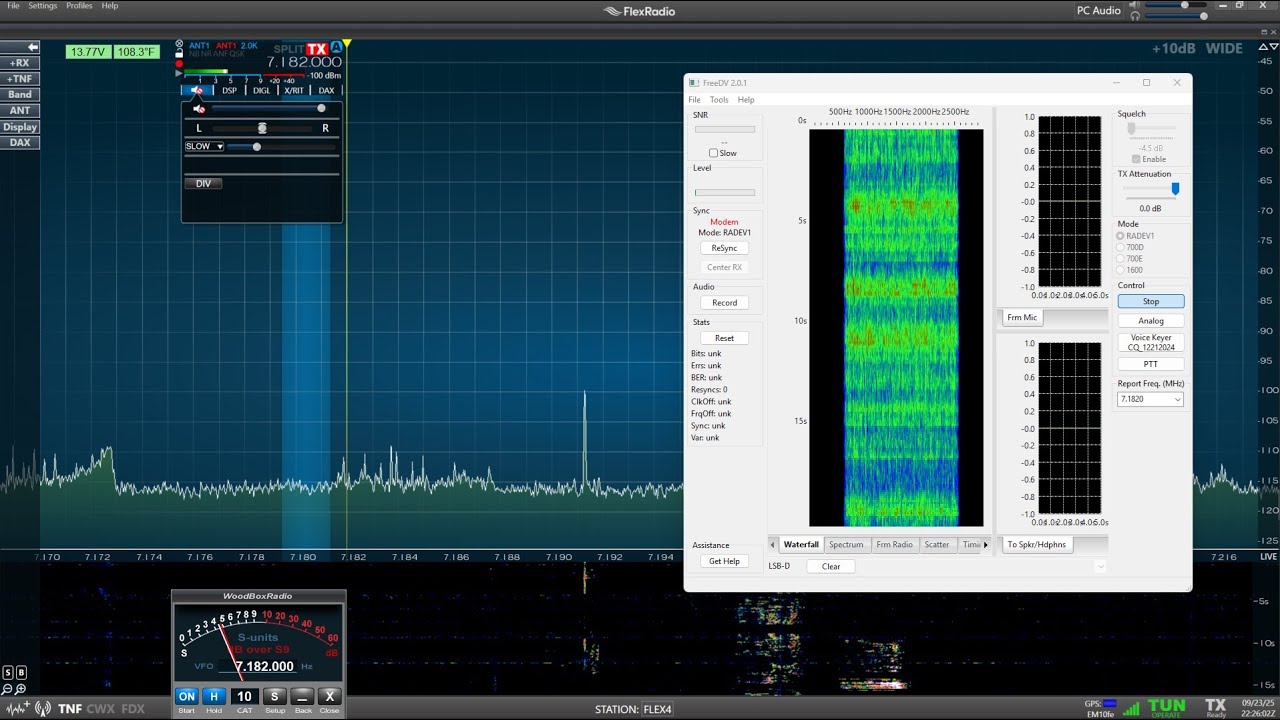Switch to FreeDV Spectrum tab

tap(845, 545)
